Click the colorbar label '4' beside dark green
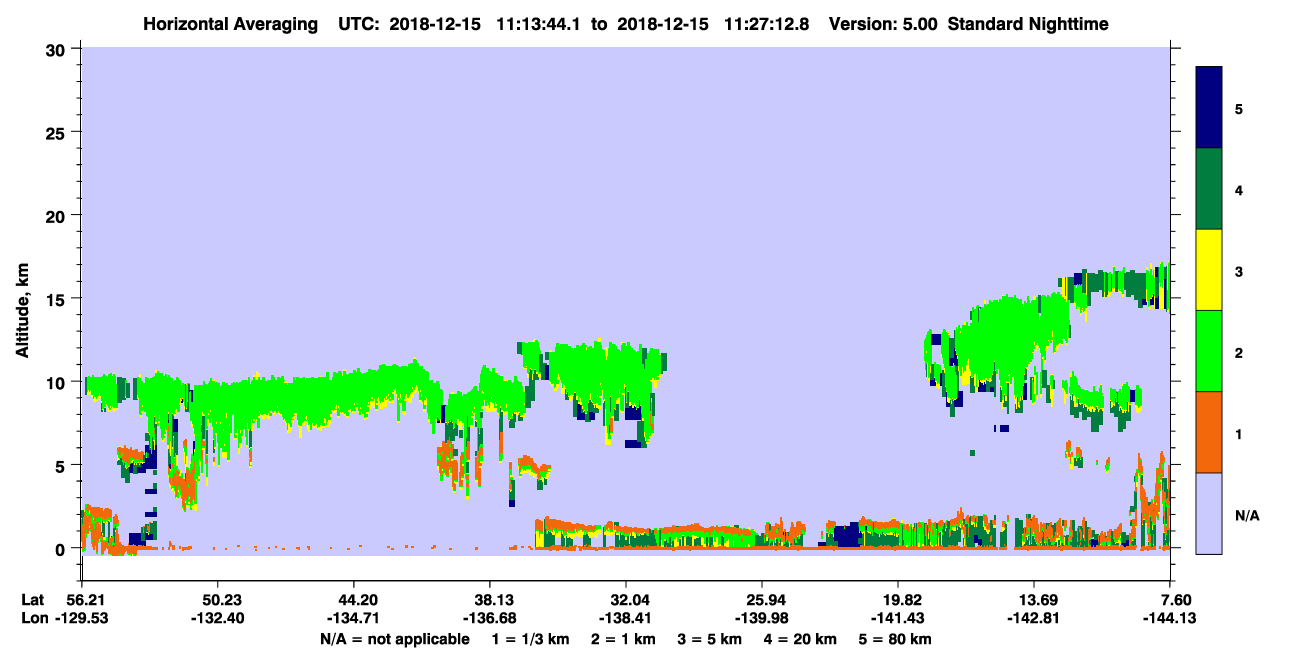This screenshot has height=667, width=1300. point(1239,189)
